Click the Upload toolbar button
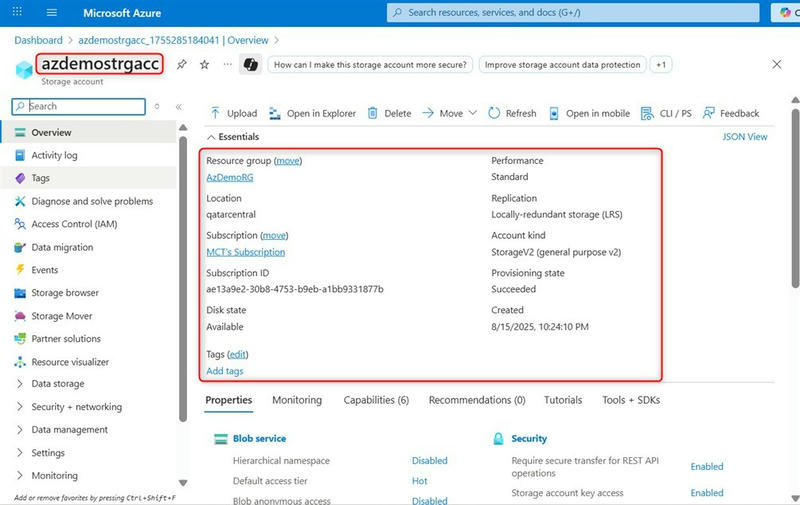800x505 pixels. tap(234, 113)
